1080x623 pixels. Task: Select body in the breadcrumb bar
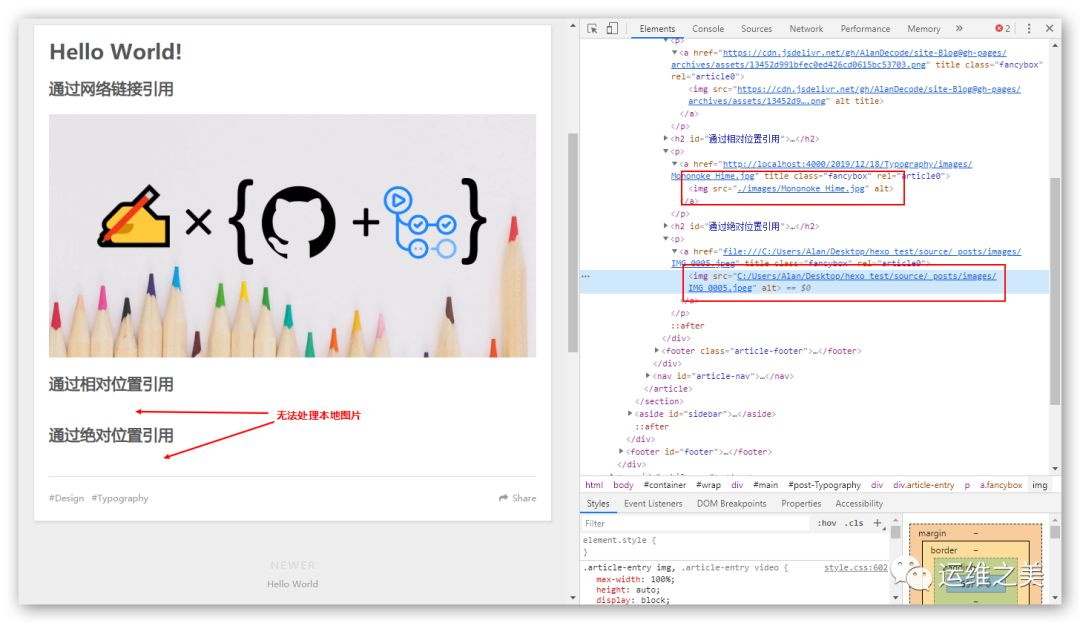click(x=623, y=485)
